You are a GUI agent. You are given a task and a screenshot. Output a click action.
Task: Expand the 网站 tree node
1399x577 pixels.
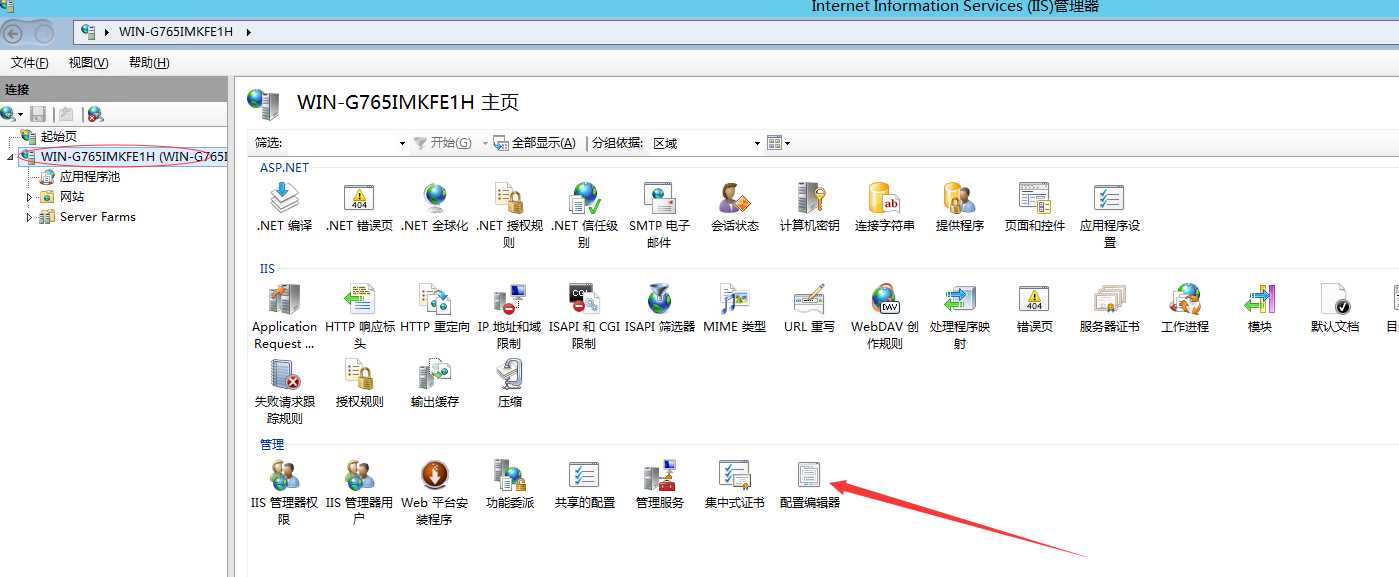click(29, 197)
